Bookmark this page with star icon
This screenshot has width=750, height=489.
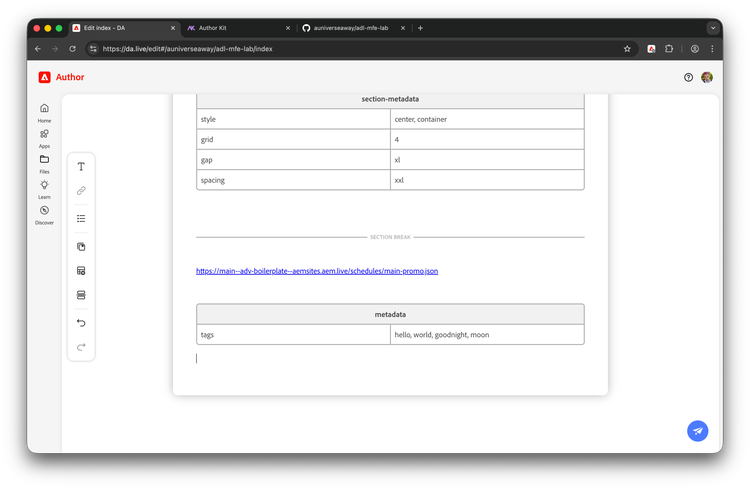point(627,48)
